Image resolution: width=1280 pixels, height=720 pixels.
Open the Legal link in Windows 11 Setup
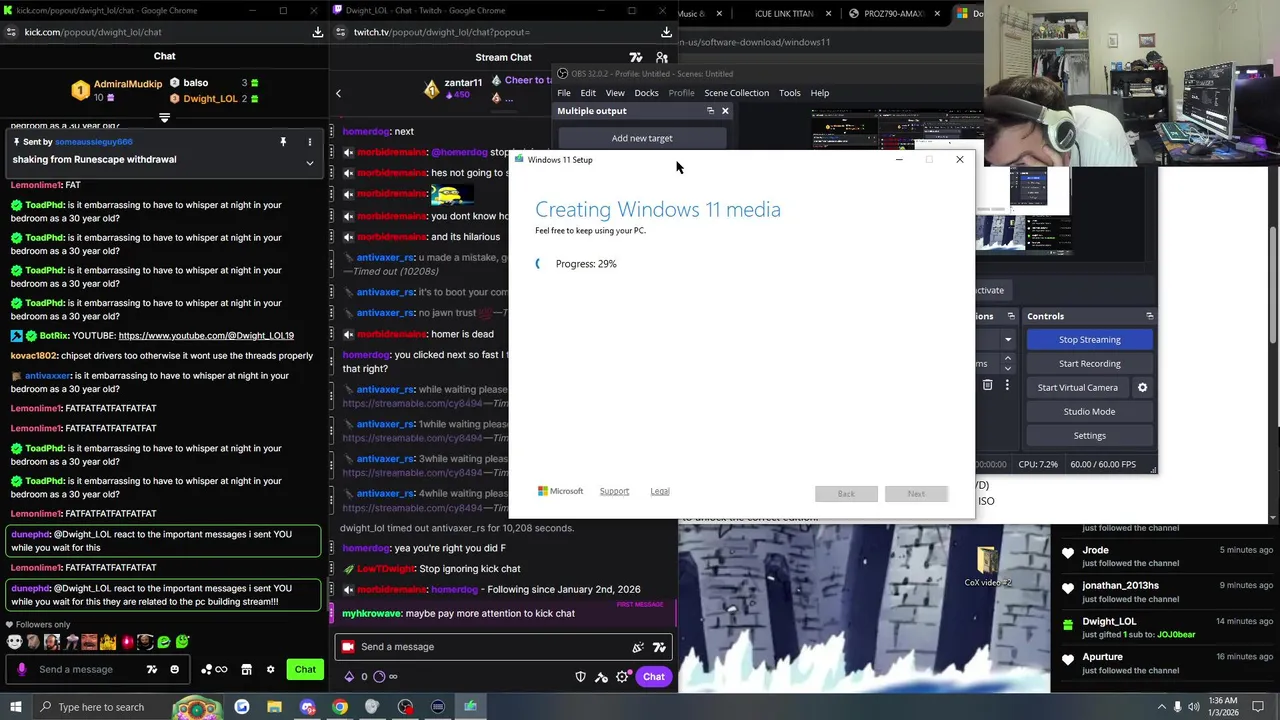click(x=660, y=491)
